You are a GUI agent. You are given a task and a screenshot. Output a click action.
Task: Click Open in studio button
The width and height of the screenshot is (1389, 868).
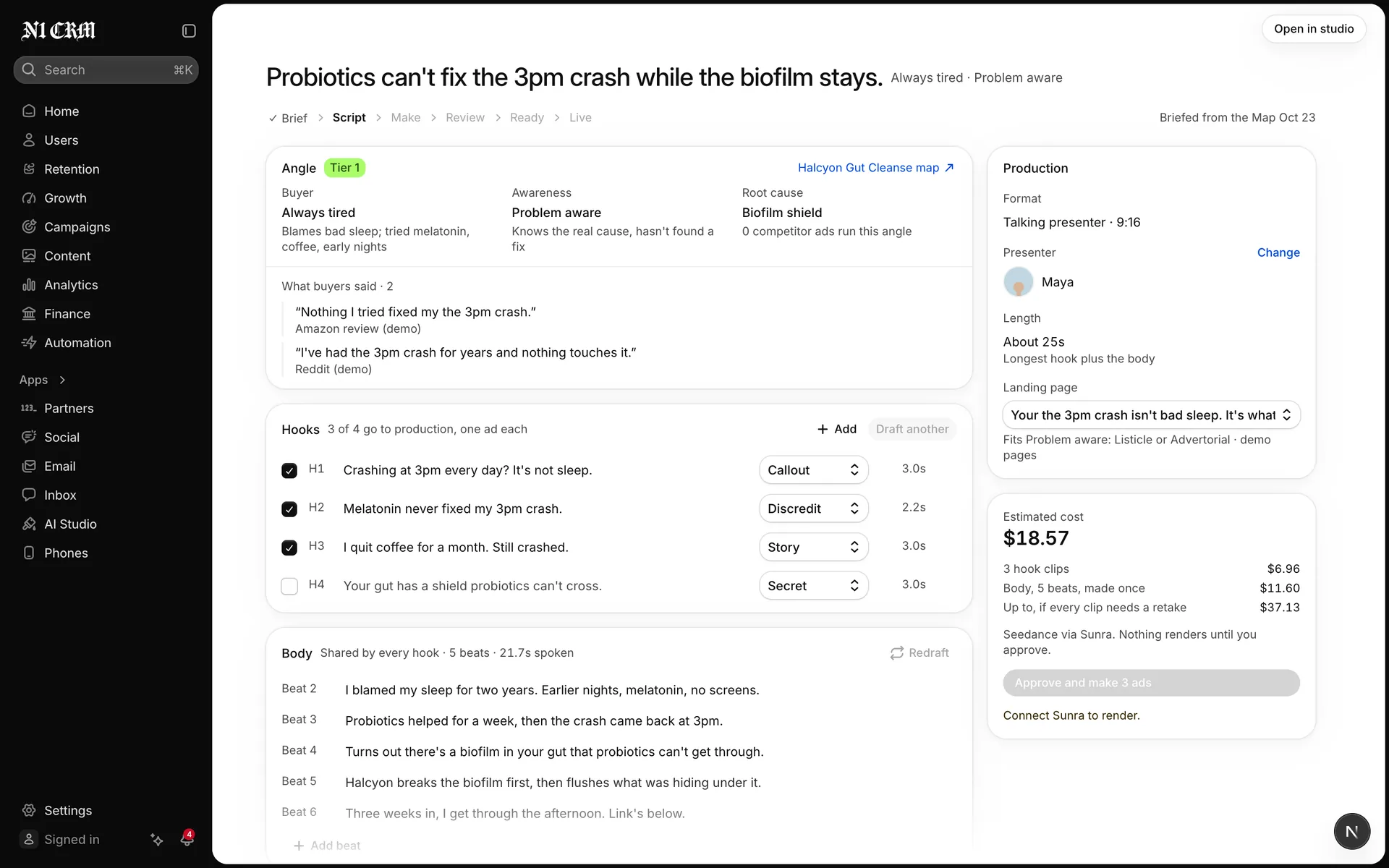click(1313, 29)
